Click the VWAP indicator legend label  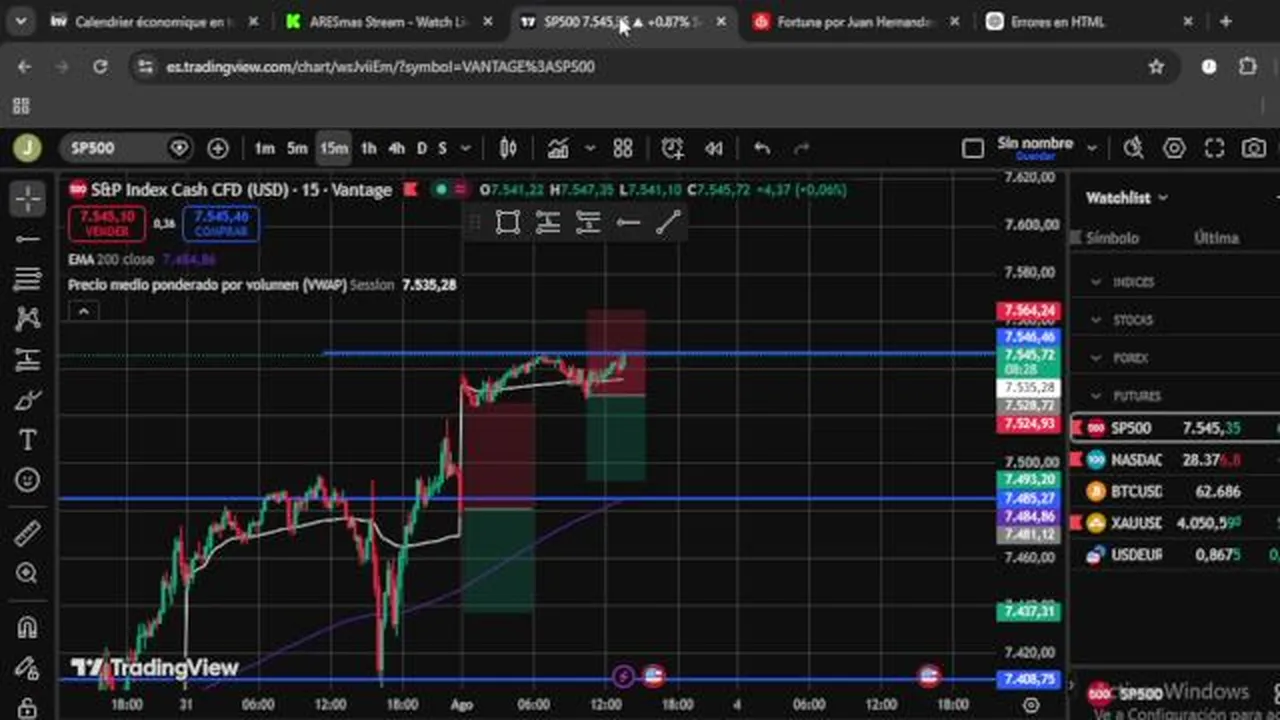click(207, 285)
